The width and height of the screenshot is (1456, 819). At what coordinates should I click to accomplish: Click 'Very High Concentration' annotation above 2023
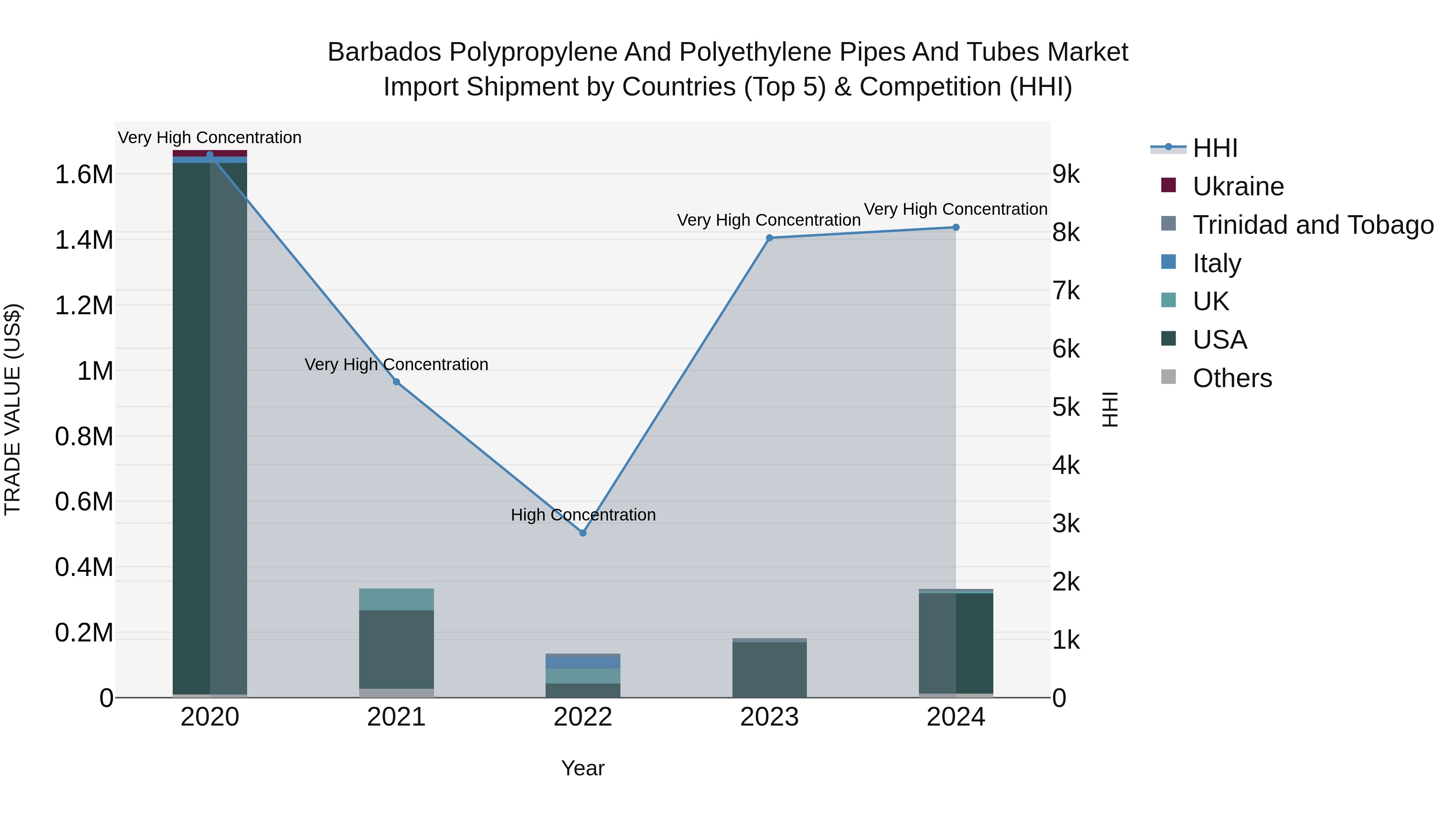(769, 220)
